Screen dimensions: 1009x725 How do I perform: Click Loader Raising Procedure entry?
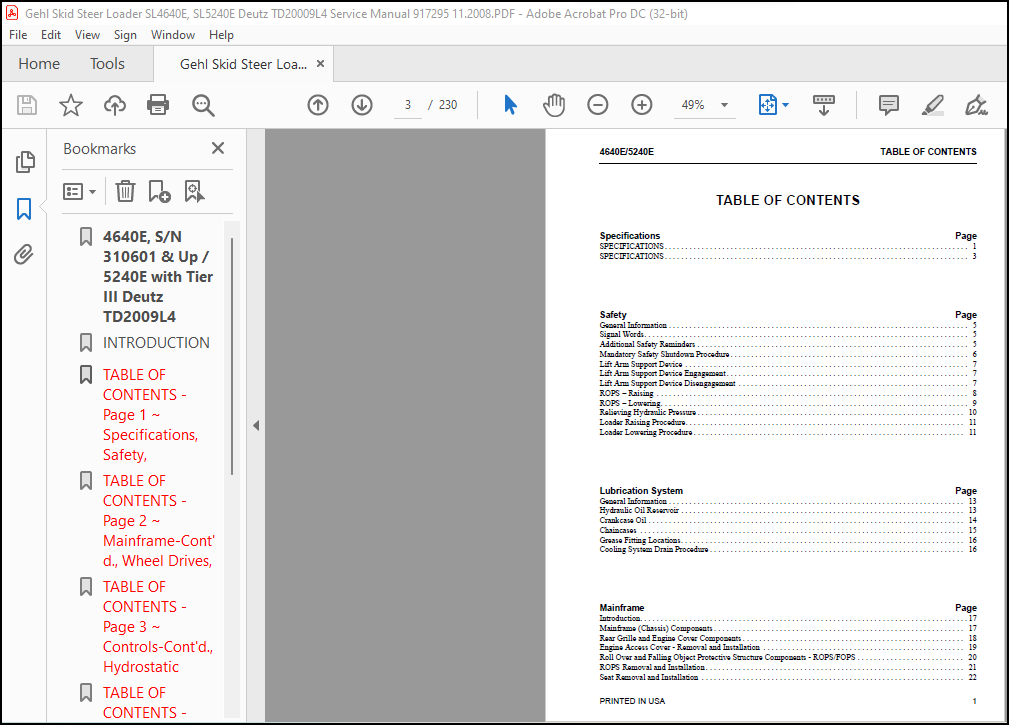click(642, 423)
